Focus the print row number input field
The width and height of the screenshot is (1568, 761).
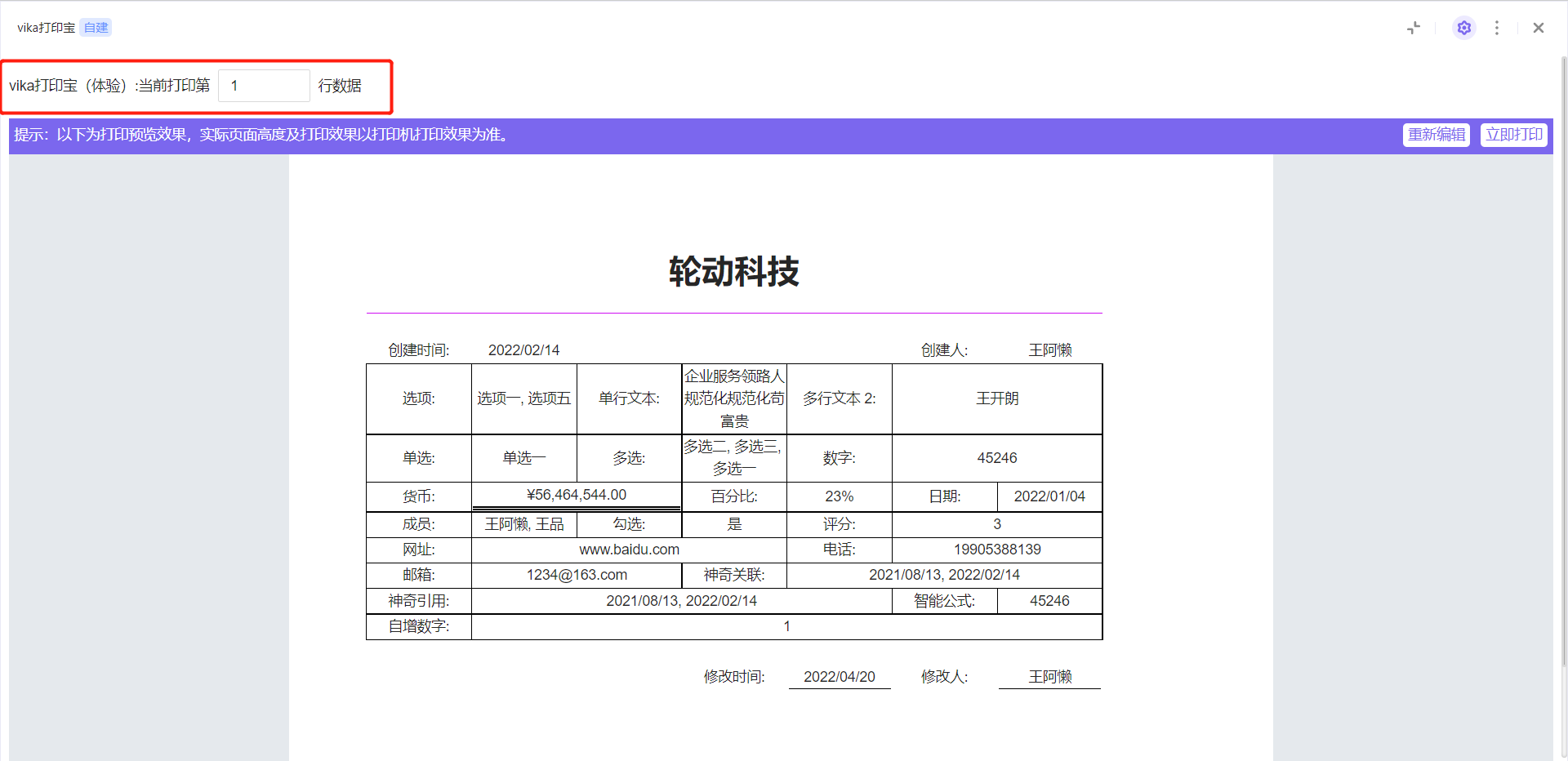[x=264, y=86]
